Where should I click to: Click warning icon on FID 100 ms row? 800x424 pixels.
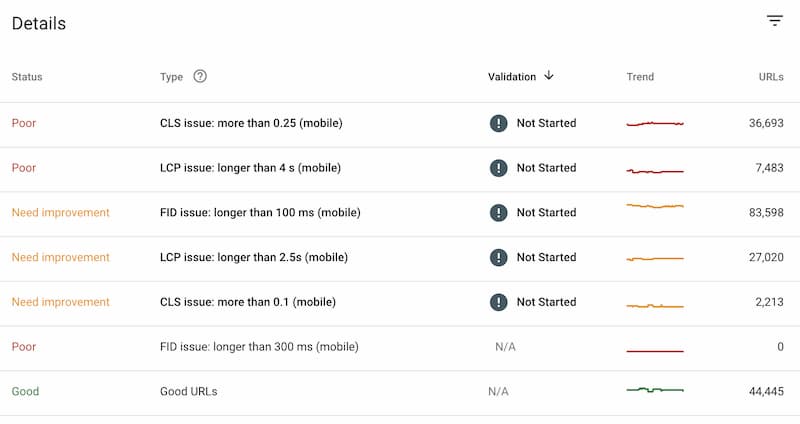point(498,212)
